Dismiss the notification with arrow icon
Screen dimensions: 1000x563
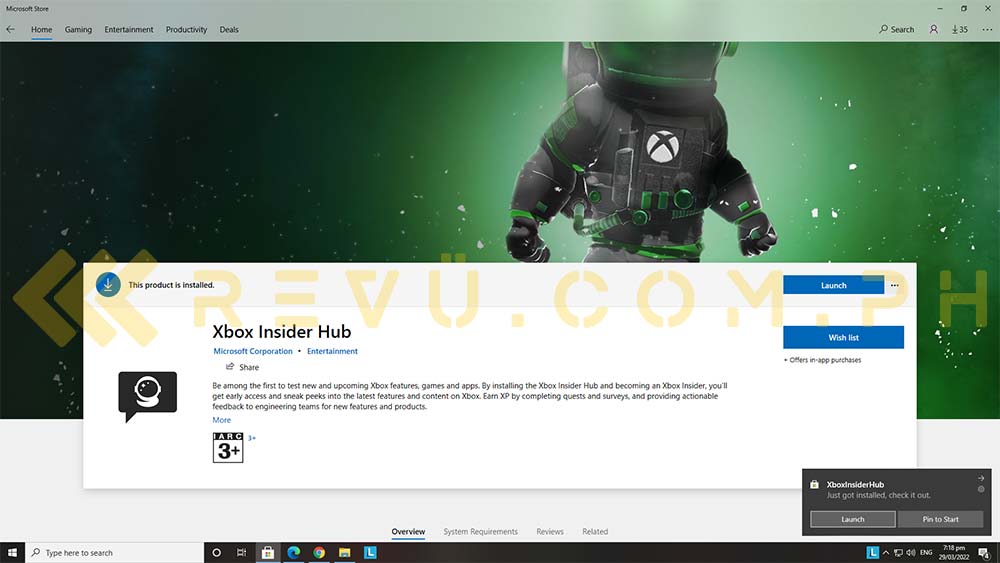pos(981,478)
